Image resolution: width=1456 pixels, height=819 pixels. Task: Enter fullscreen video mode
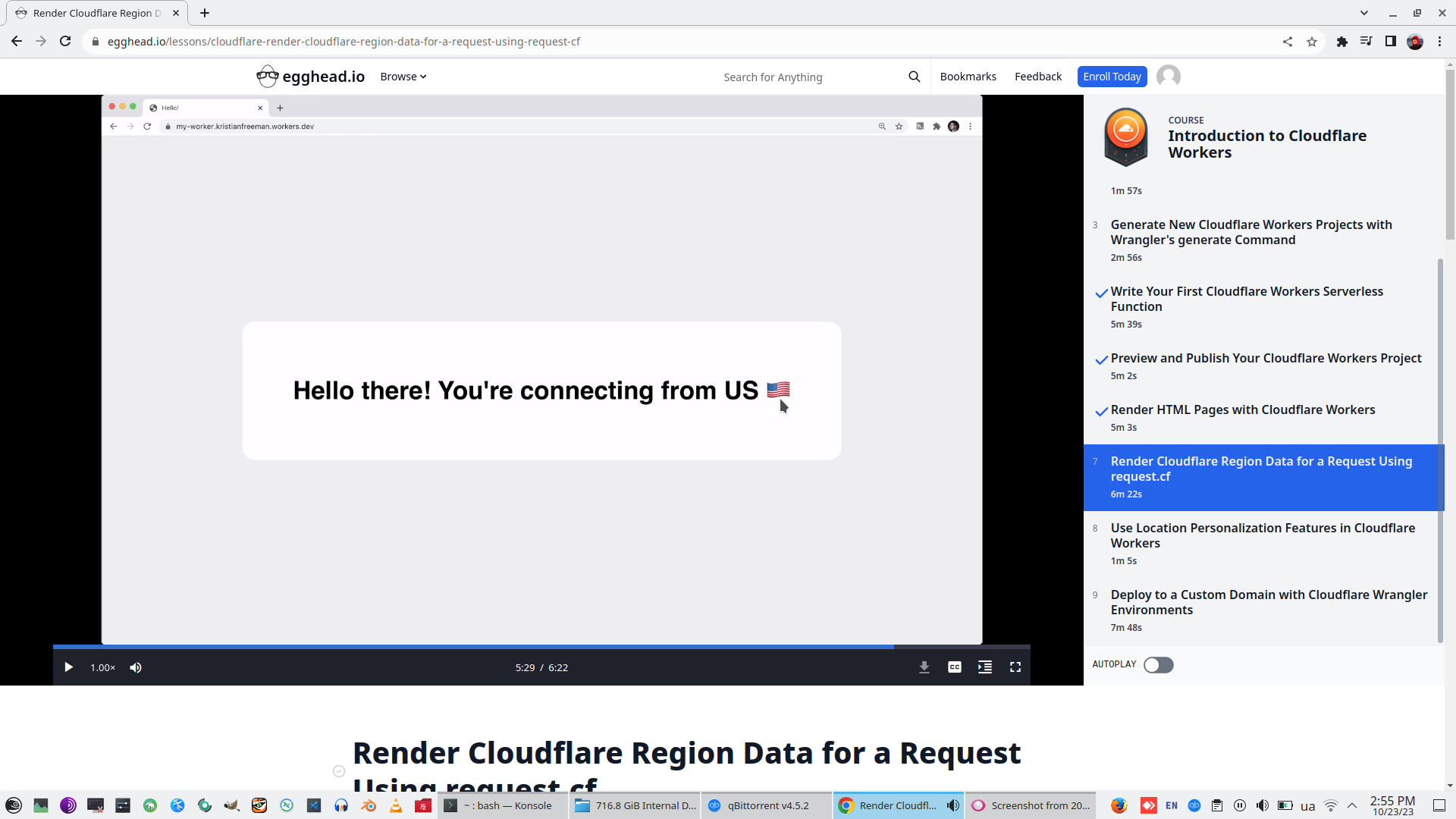(1015, 667)
